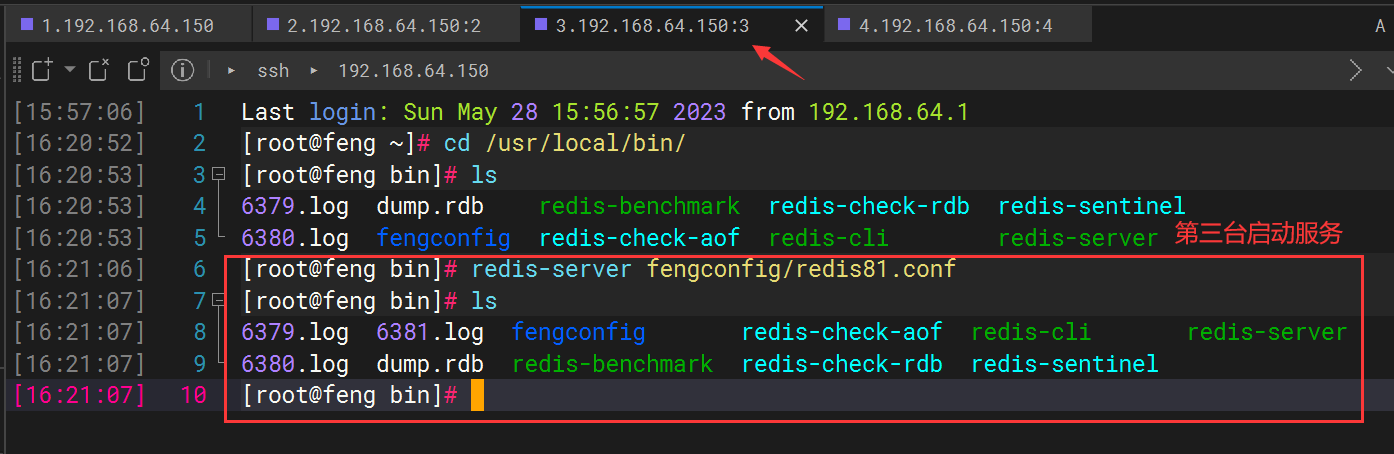
Task: Switch to tab 1.192.168.64.150
Action: [x=126, y=25]
